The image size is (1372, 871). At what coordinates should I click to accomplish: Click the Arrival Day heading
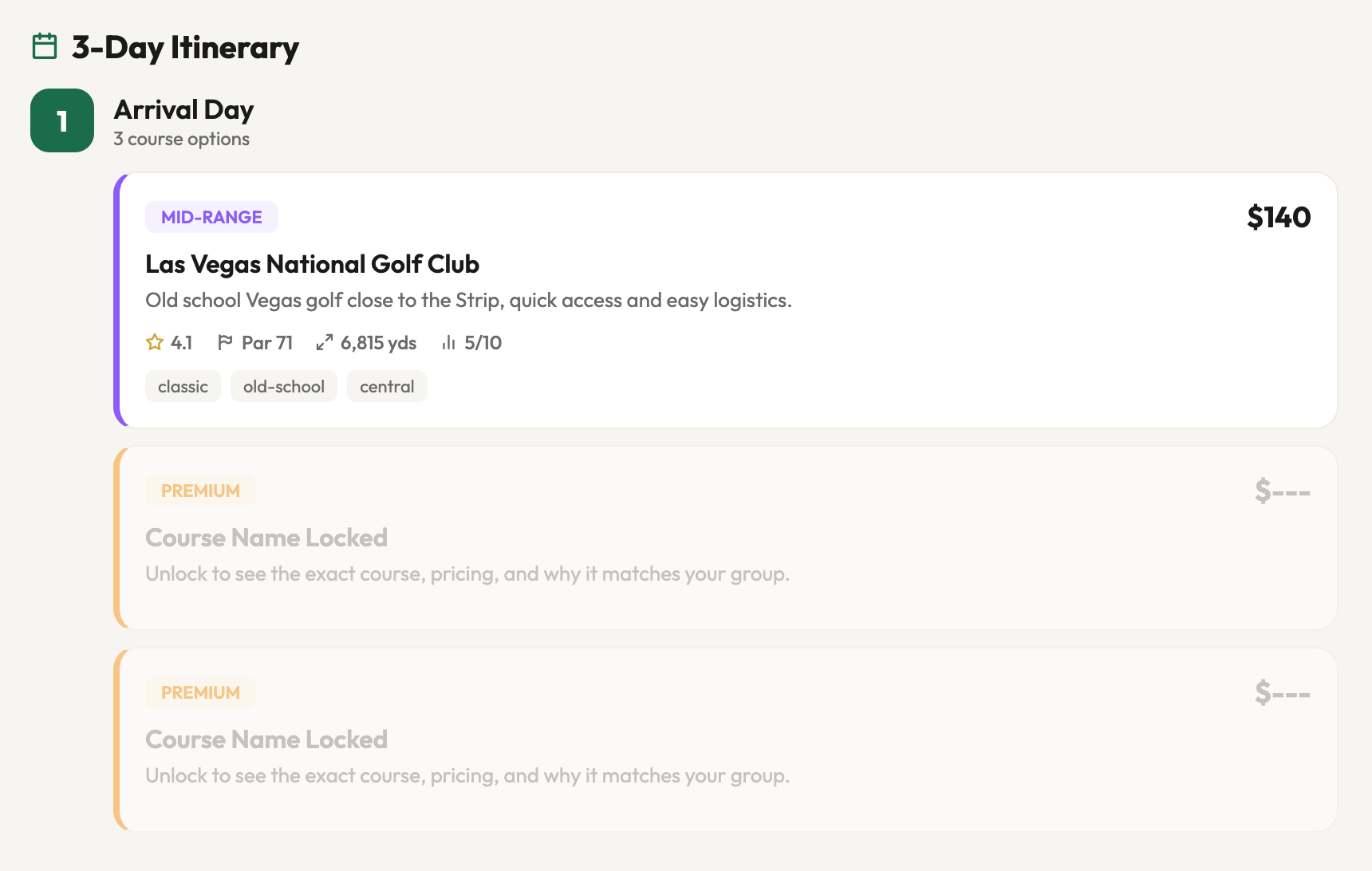(183, 109)
